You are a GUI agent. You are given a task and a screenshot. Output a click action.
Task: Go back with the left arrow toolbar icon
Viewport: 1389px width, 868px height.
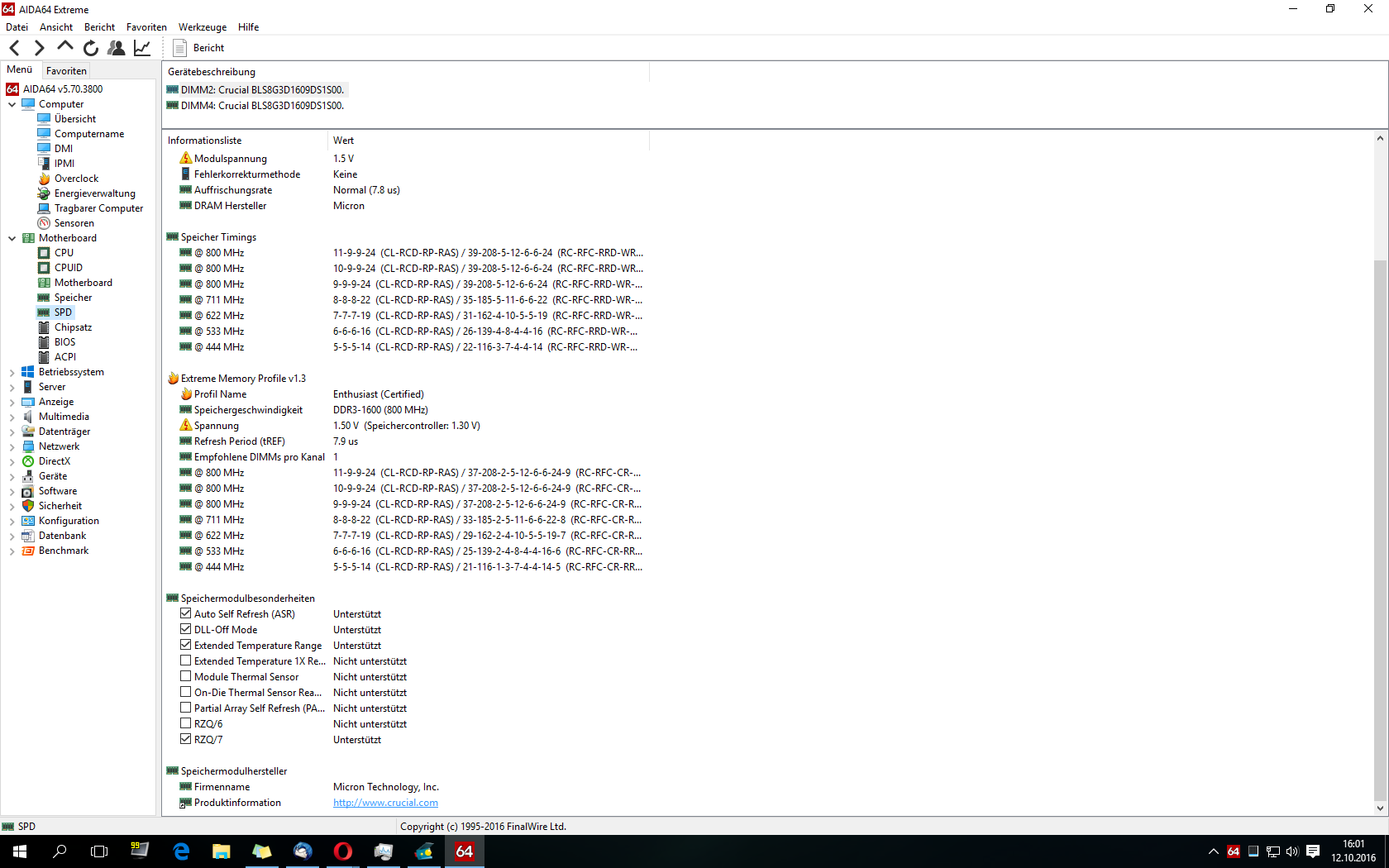(x=15, y=48)
